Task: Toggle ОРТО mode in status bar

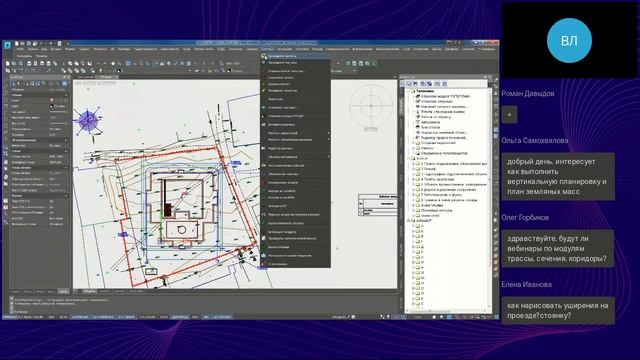Action: click(163, 317)
